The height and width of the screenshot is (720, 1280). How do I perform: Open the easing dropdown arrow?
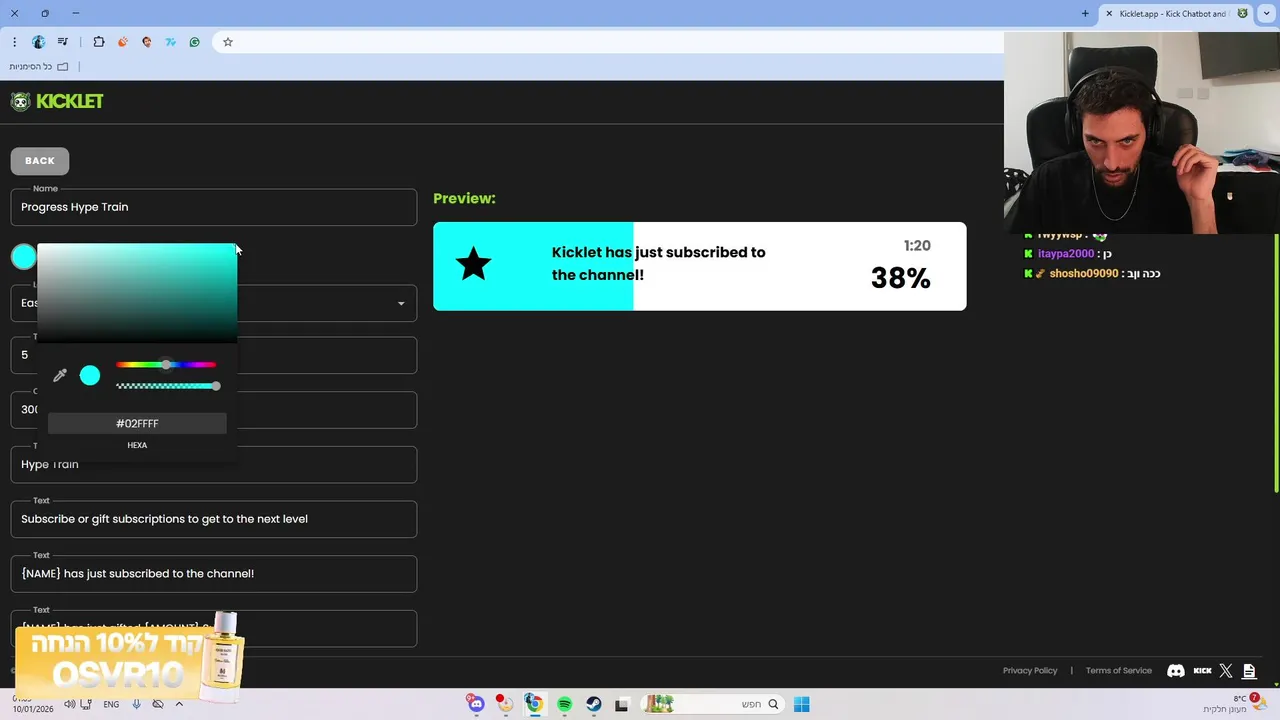click(x=401, y=304)
